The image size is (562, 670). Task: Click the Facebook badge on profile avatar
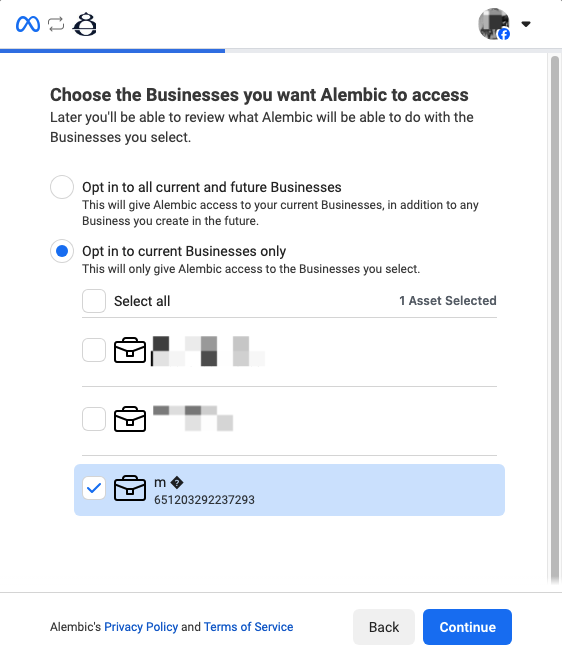pos(504,34)
